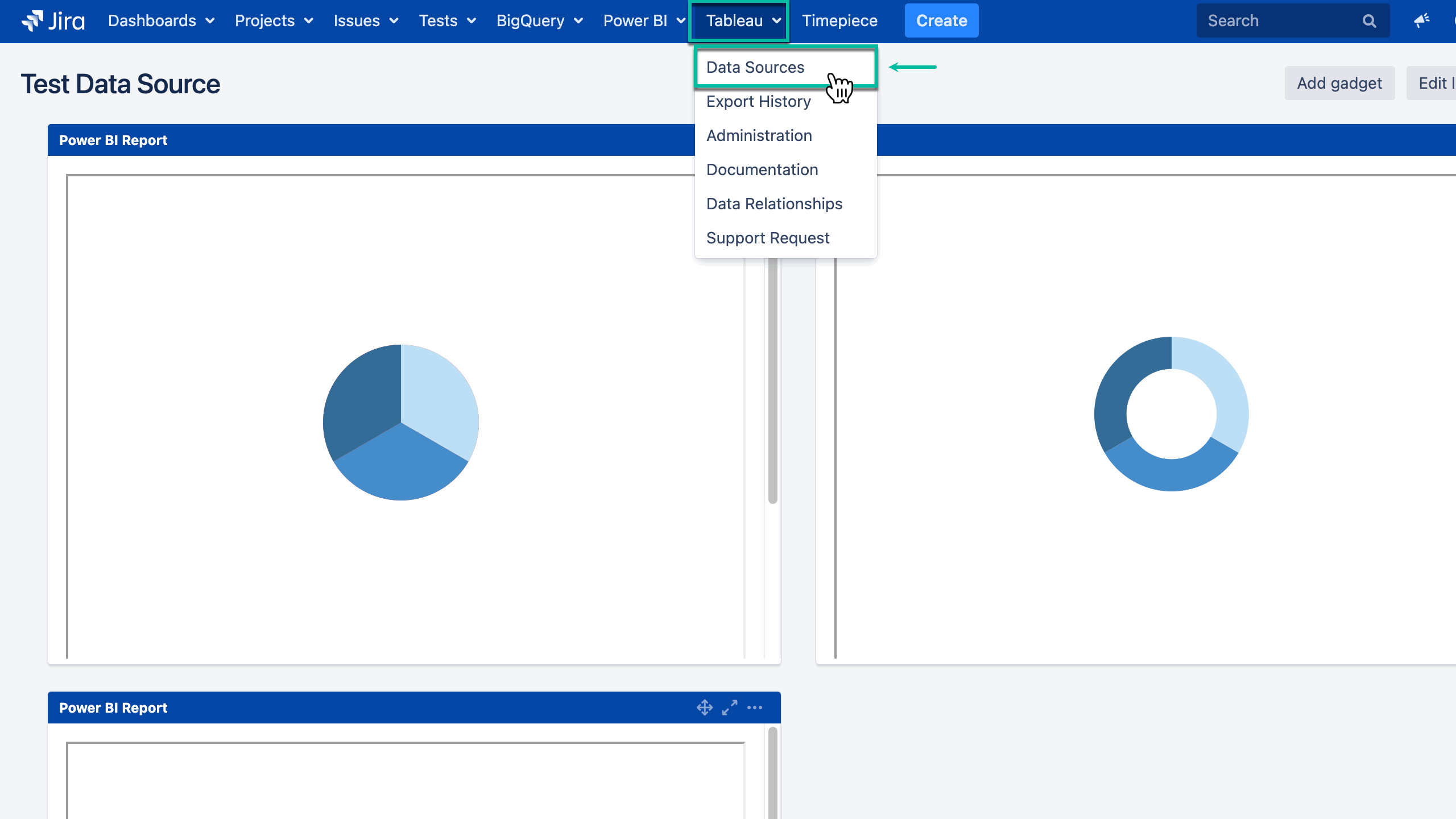This screenshot has width=1456, height=819.
Task: Expand the Power BI menu
Action: 643,20
